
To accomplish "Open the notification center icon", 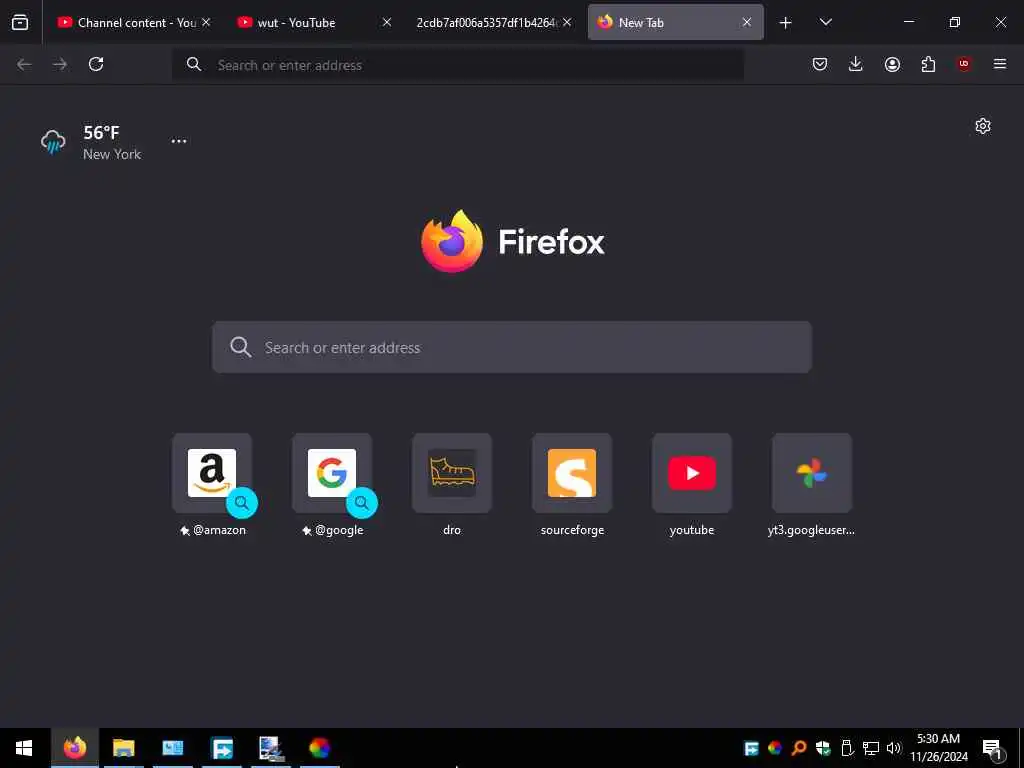I will pos(992,748).
